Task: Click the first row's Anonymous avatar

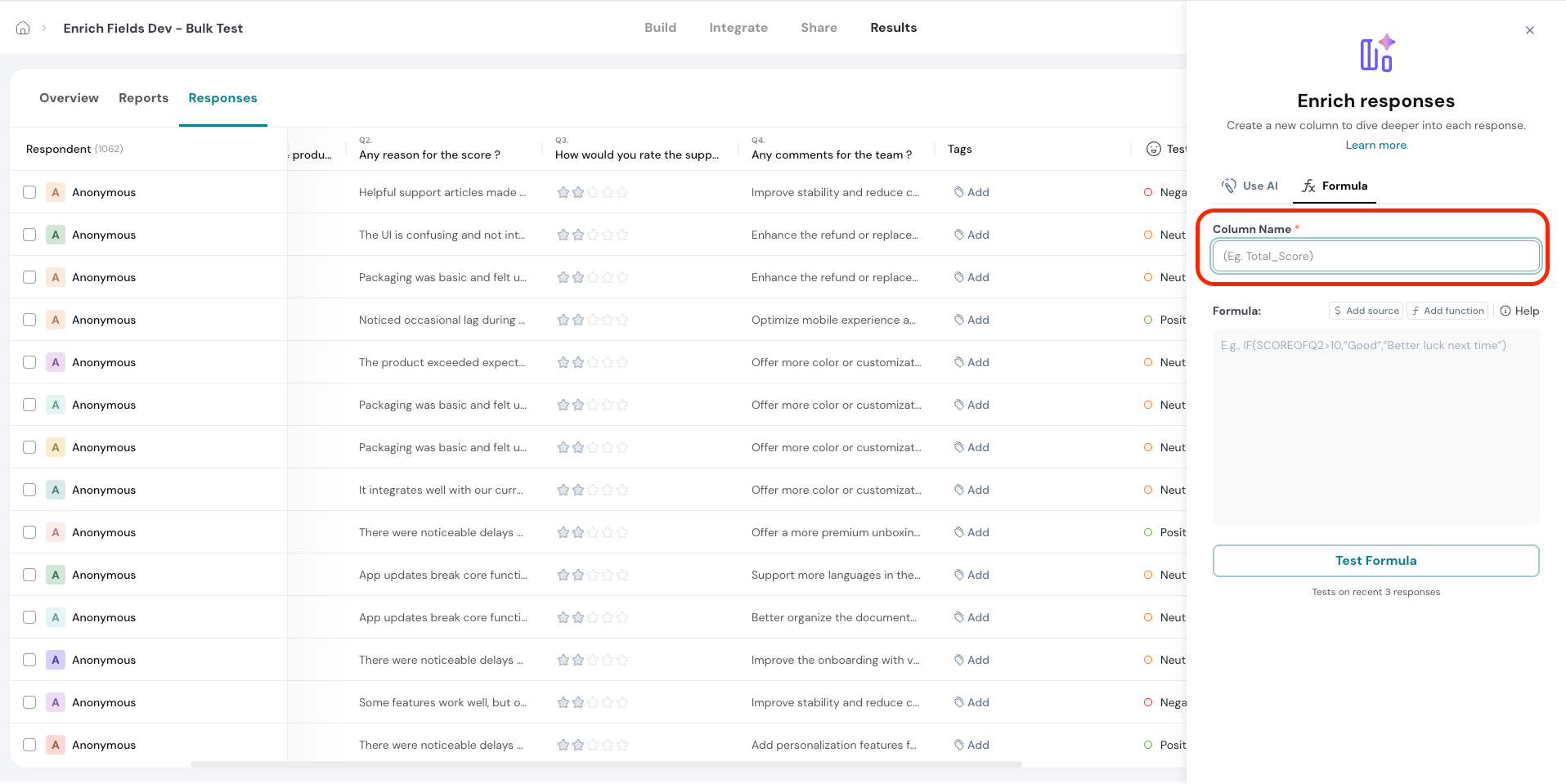Action: (x=56, y=192)
